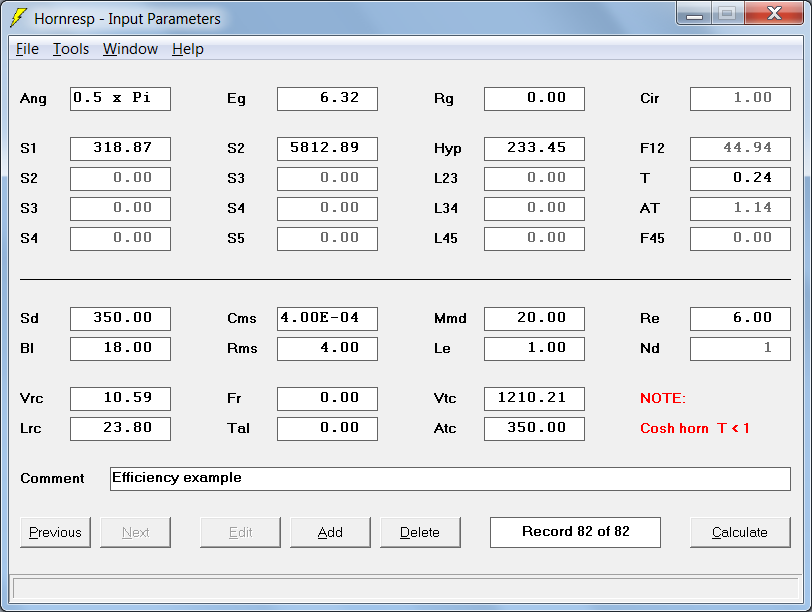The width and height of the screenshot is (812, 612).
Task: Click the L45 input field
Action: coord(534,239)
